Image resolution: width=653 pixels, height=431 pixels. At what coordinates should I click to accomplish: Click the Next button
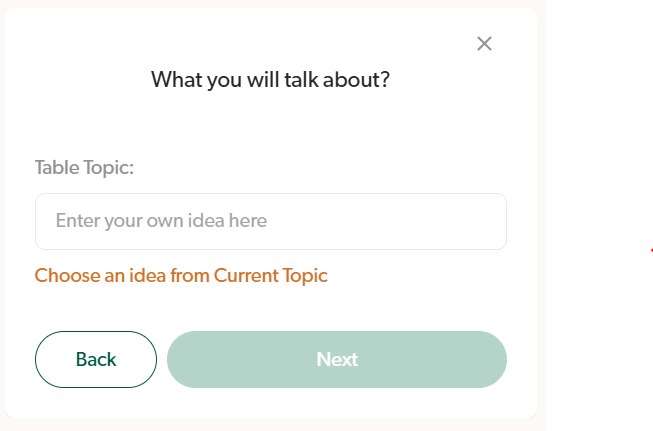(x=337, y=359)
